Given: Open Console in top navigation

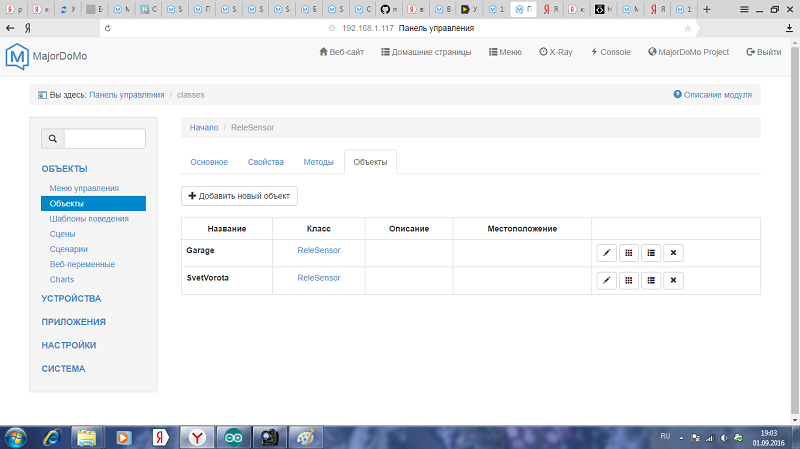Looking at the screenshot, I should click(x=611, y=52).
